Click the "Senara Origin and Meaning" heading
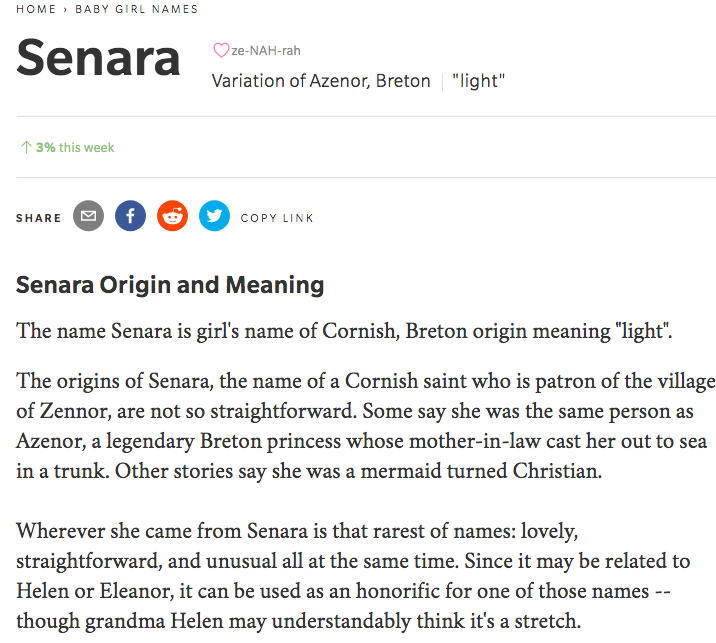 pyautogui.click(x=170, y=286)
